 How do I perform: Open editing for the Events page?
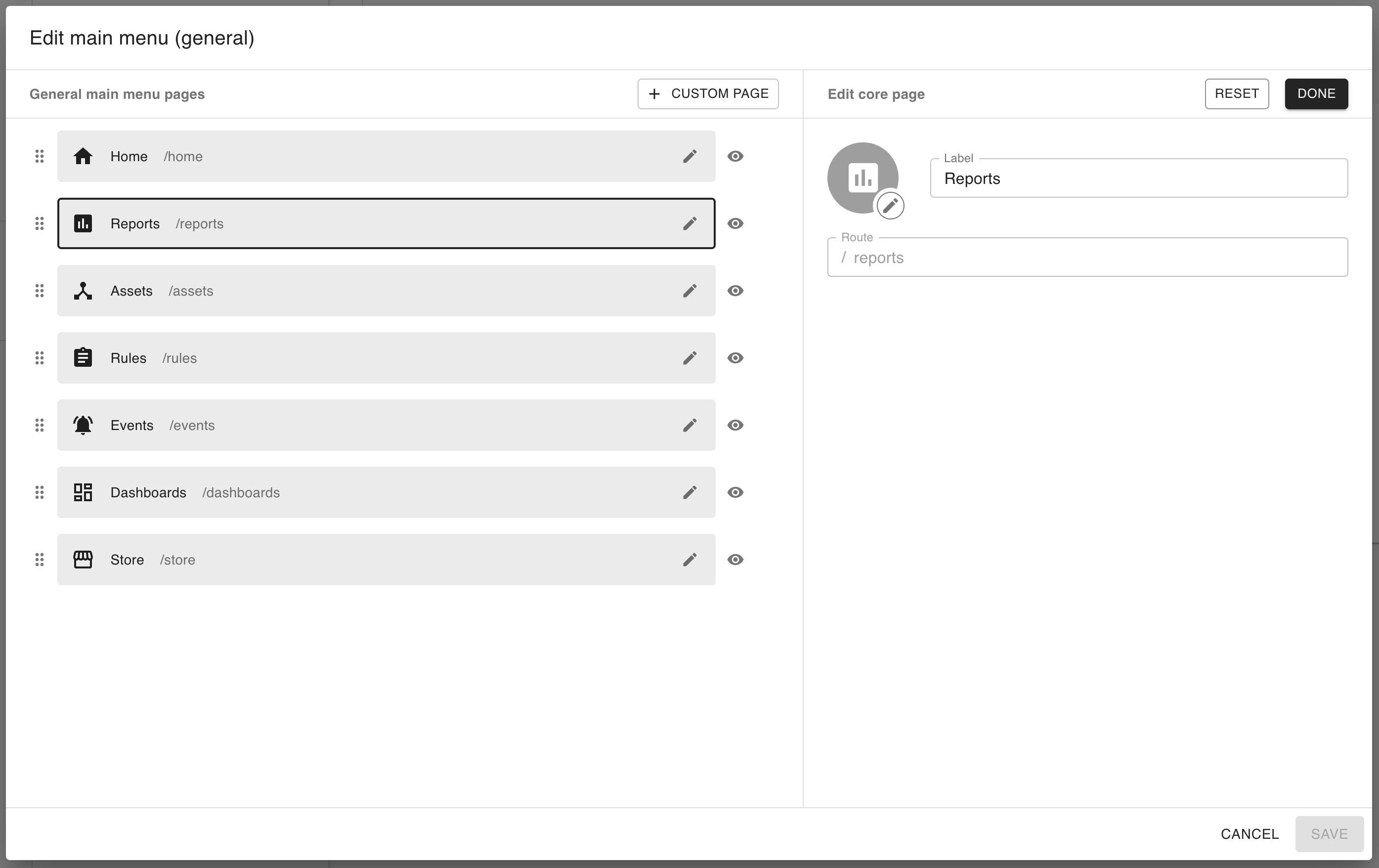(689, 425)
